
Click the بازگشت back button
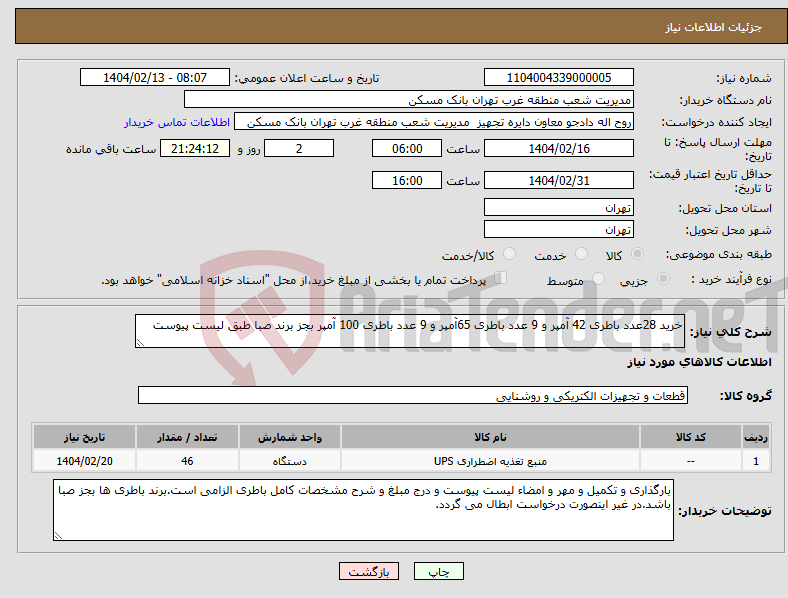pos(369,571)
